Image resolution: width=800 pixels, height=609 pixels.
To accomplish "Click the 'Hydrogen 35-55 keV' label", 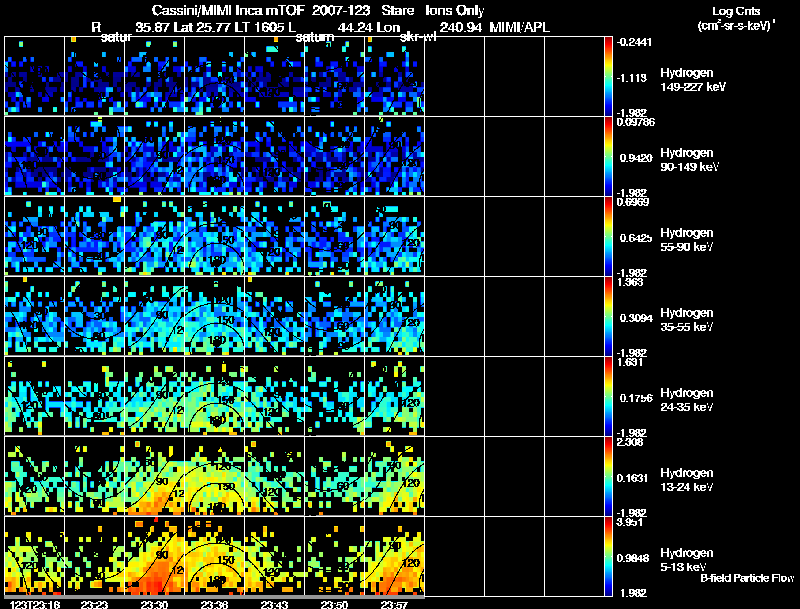I will tap(687, 320).
